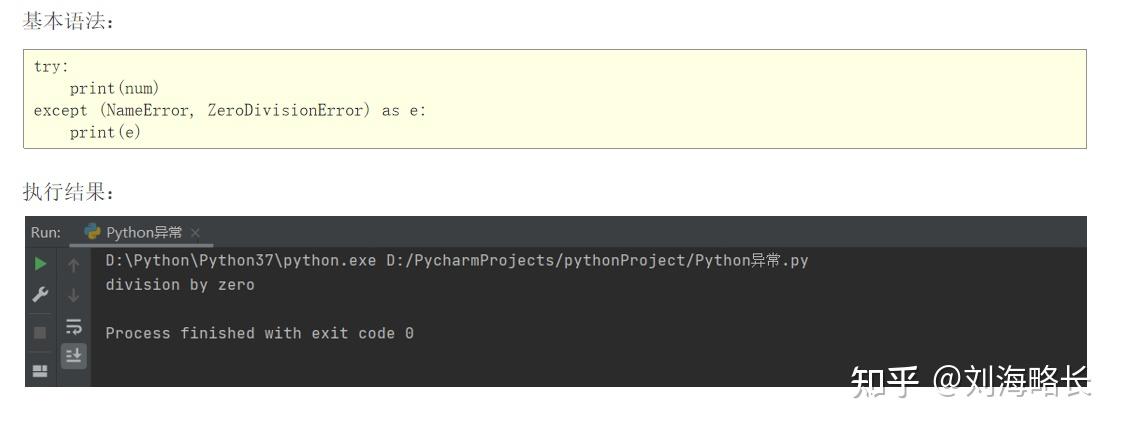Jump up the stack trace with up arrow

[74, 265]
